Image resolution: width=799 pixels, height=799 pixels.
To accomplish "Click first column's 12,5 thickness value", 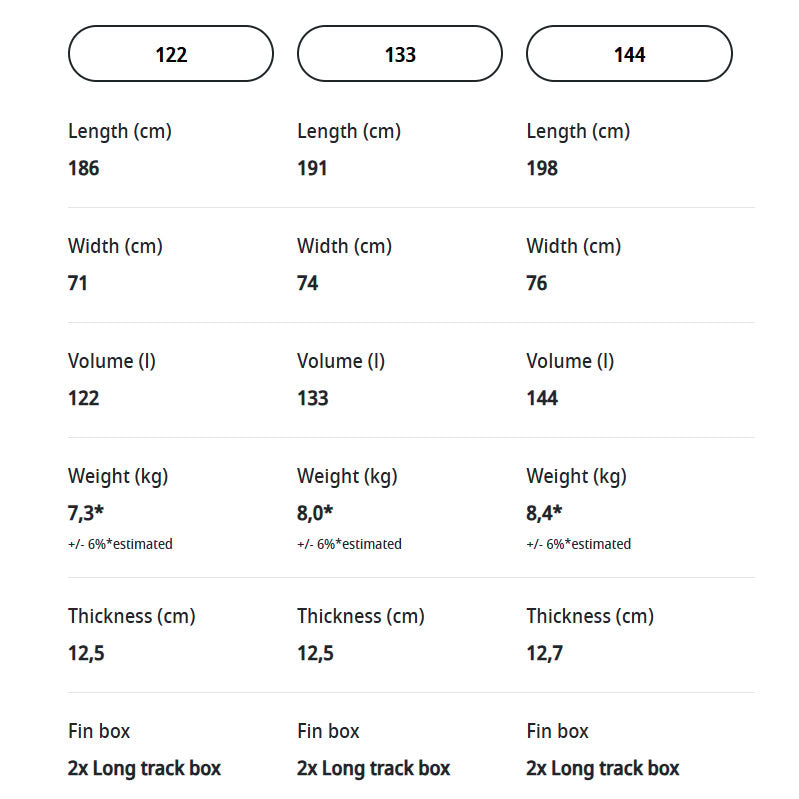I will (86, 653).
